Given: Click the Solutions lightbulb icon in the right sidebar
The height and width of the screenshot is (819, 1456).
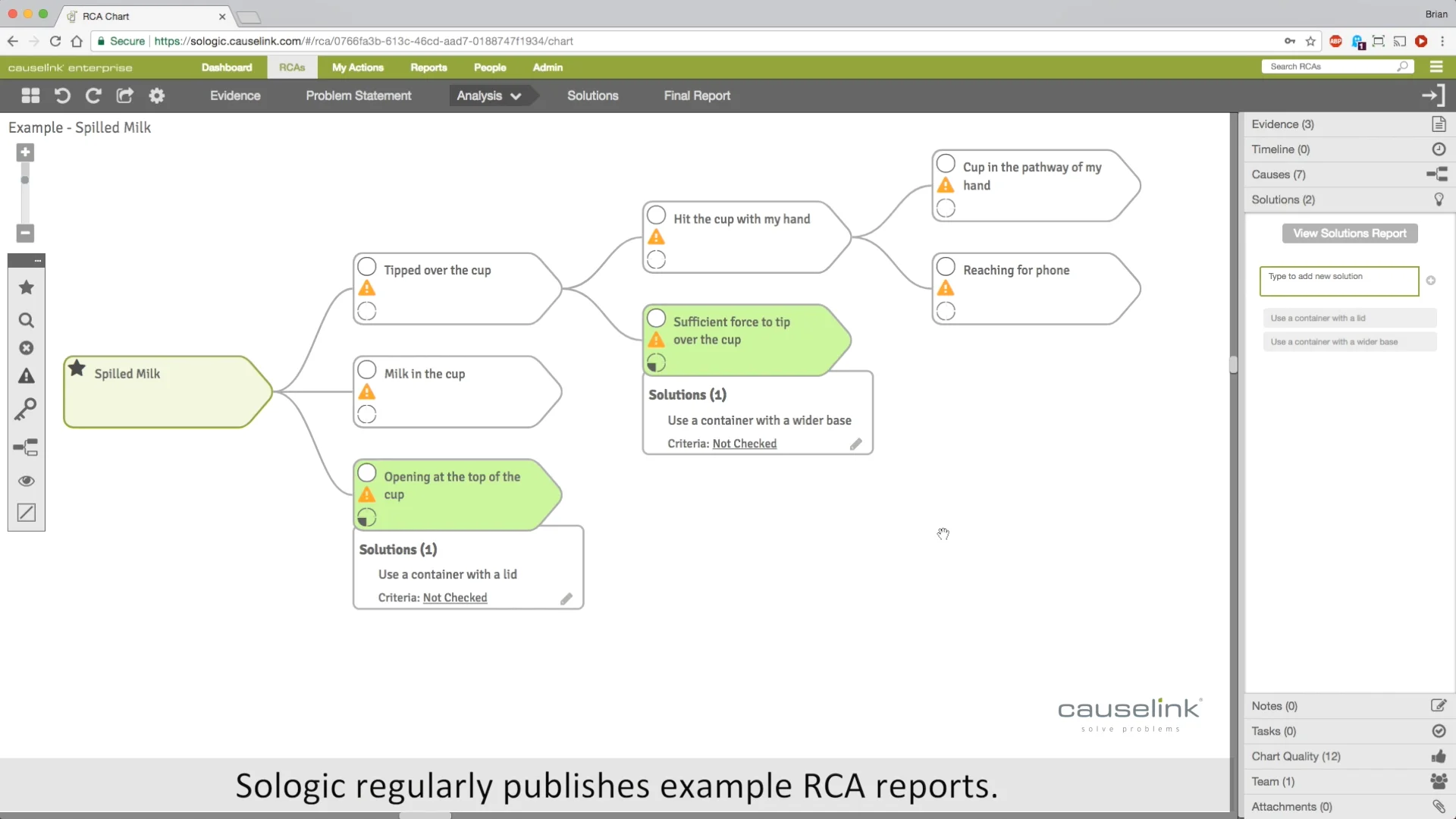Looking at the screenshot, I should pos(1439,199).
